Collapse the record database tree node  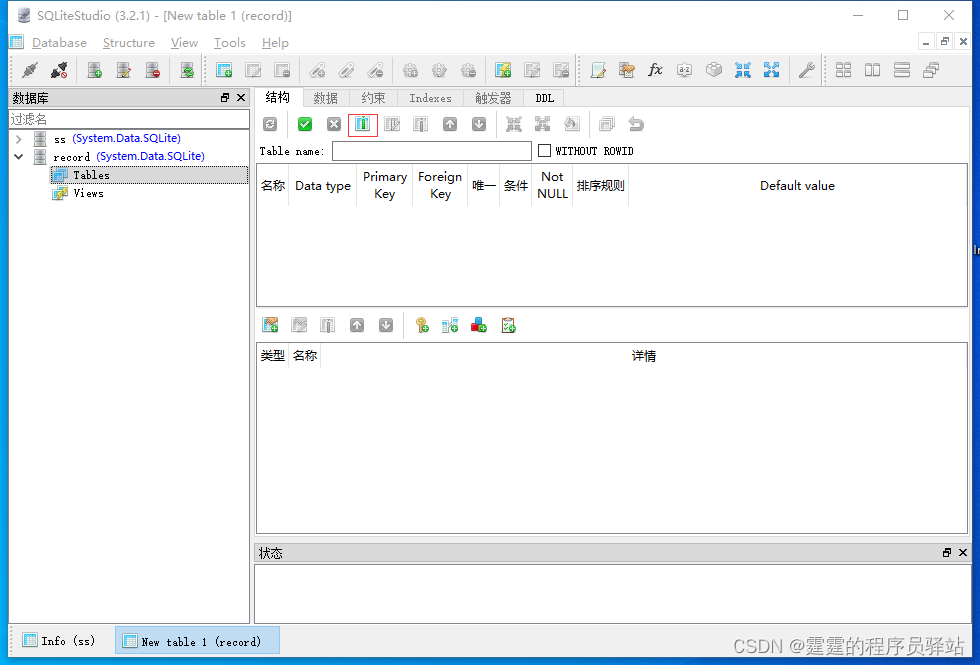pos(19,156)
